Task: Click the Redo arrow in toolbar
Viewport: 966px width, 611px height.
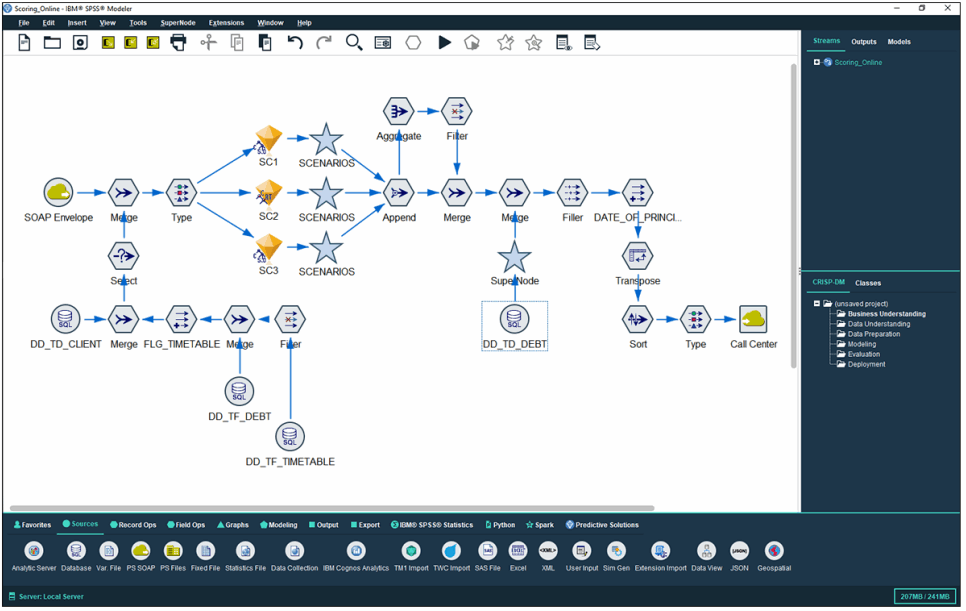Action: (x=323, y=42)
